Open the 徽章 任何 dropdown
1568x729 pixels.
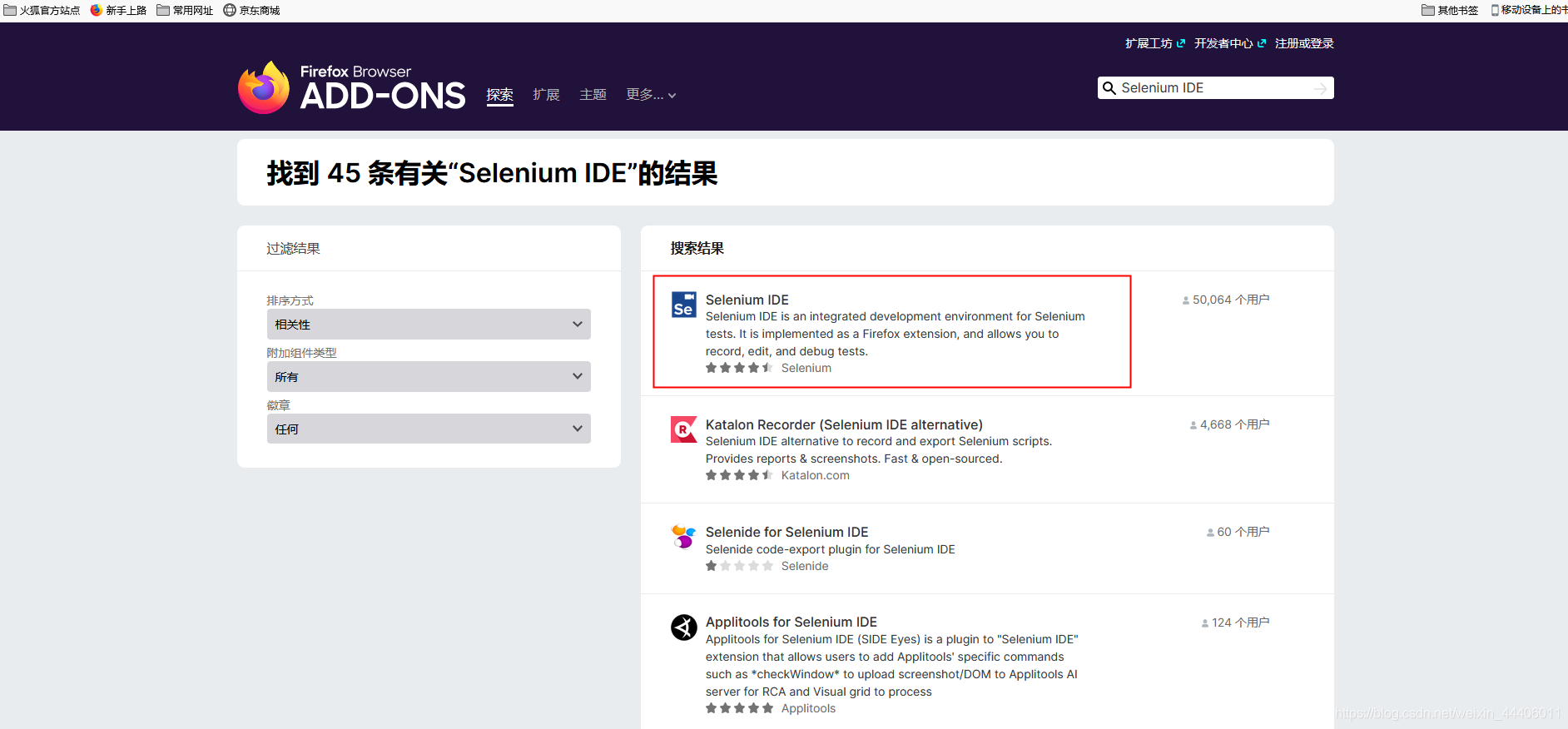(429, 429)
